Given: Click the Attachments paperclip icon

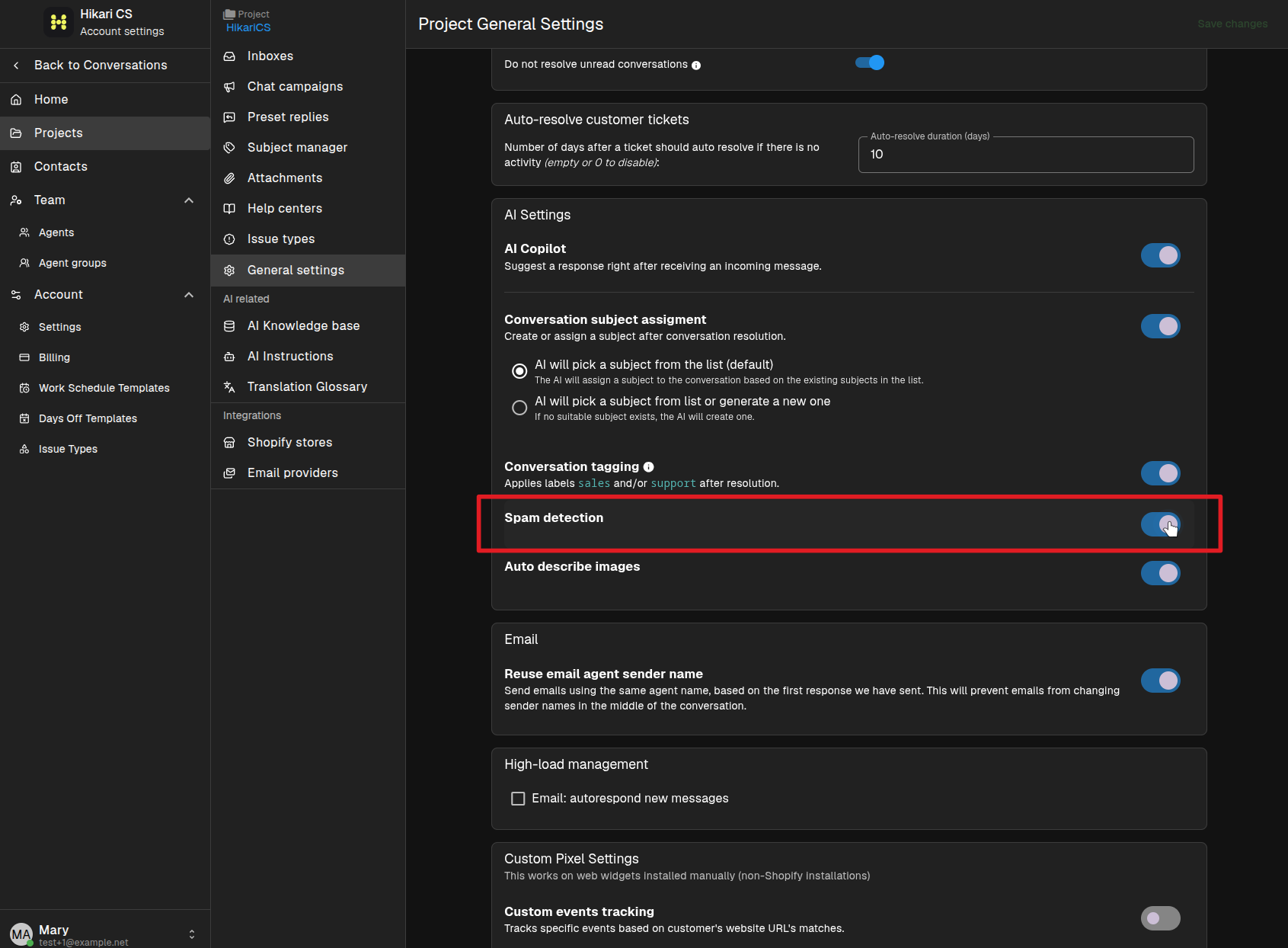Looking at the screenshot, I should (x=229, y=178).
